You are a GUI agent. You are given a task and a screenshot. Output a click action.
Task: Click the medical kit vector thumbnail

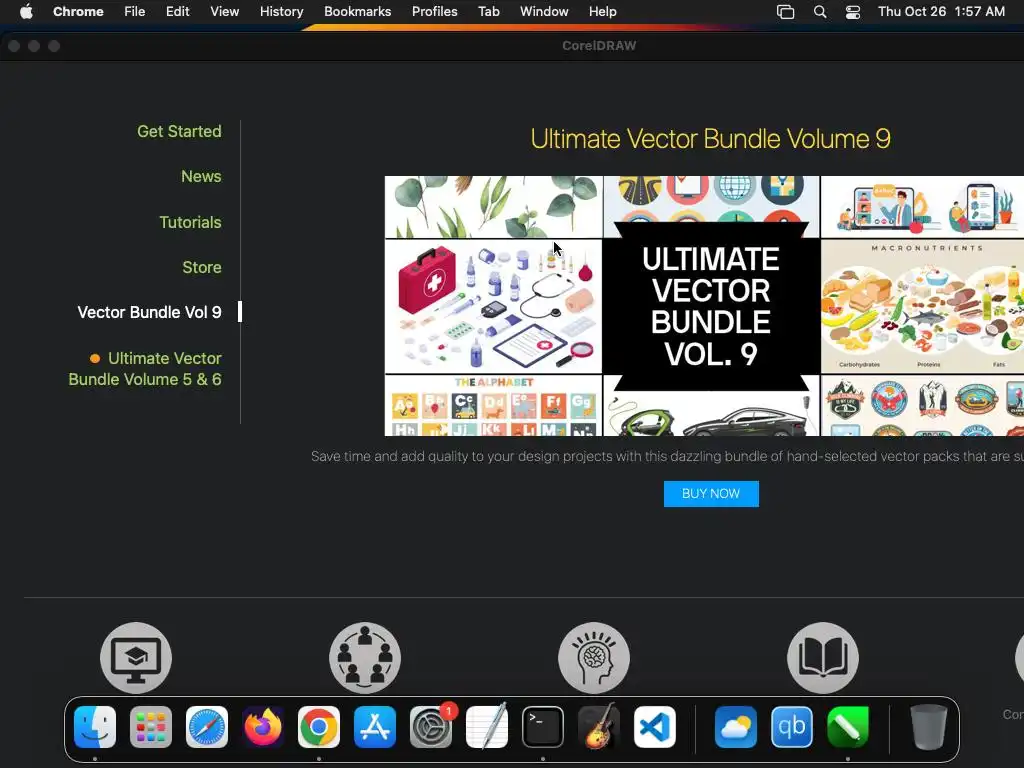tap(493, 306)
